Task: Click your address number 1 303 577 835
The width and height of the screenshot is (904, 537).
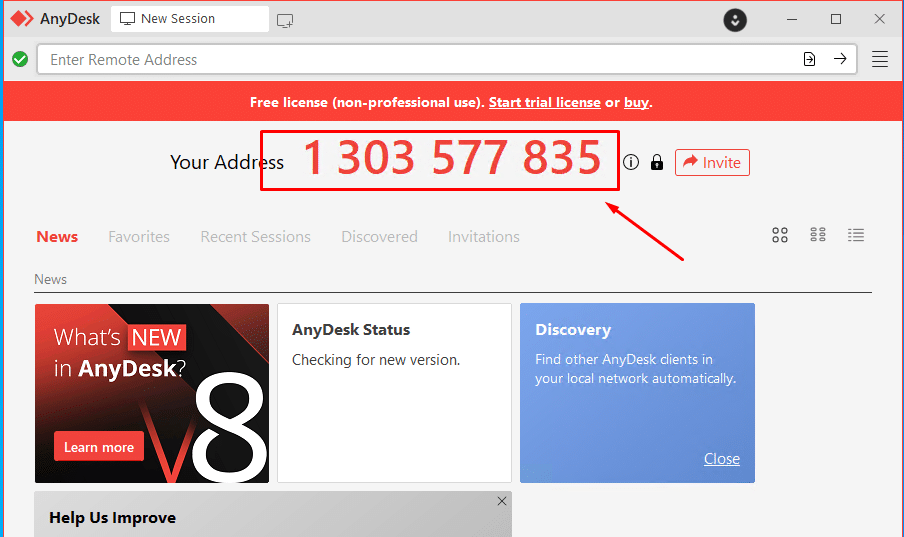Action: tap(451, 157)
